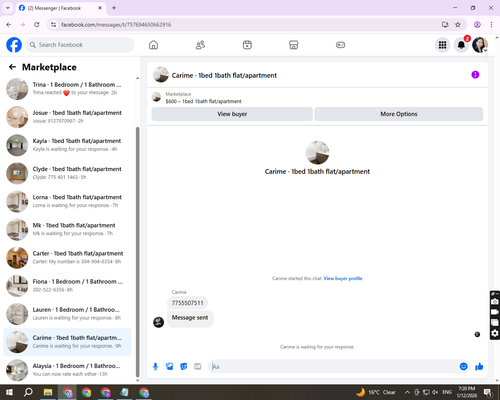Open Chrome profile icon

[477, 24]
